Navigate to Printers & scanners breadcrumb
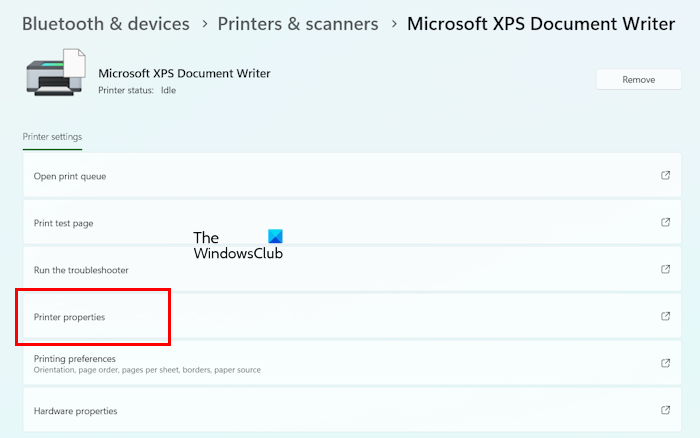Viewport: 700px width, 438px height. click(x=298, y=24)
